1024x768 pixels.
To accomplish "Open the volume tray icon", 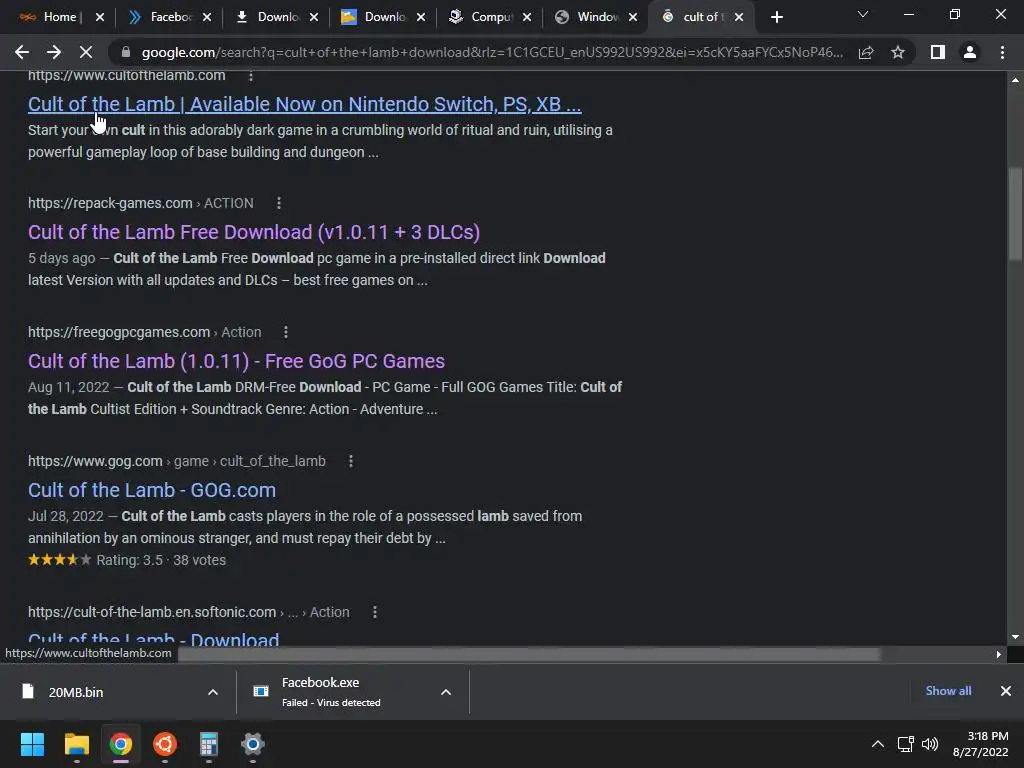I will pyautogui.click(x=930, y=744).
